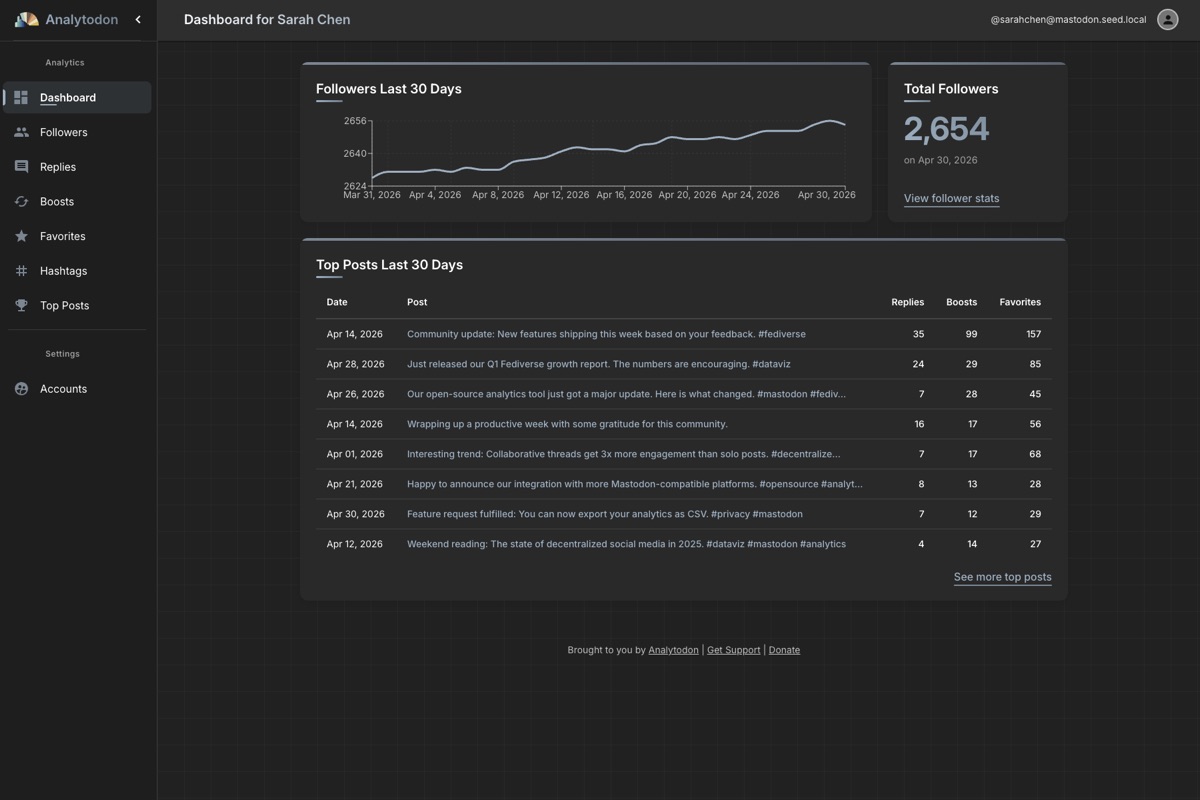Screen dimensions: 1200x800
Task: Click the Analytodon logo icon
Action: tap(27, 19)
